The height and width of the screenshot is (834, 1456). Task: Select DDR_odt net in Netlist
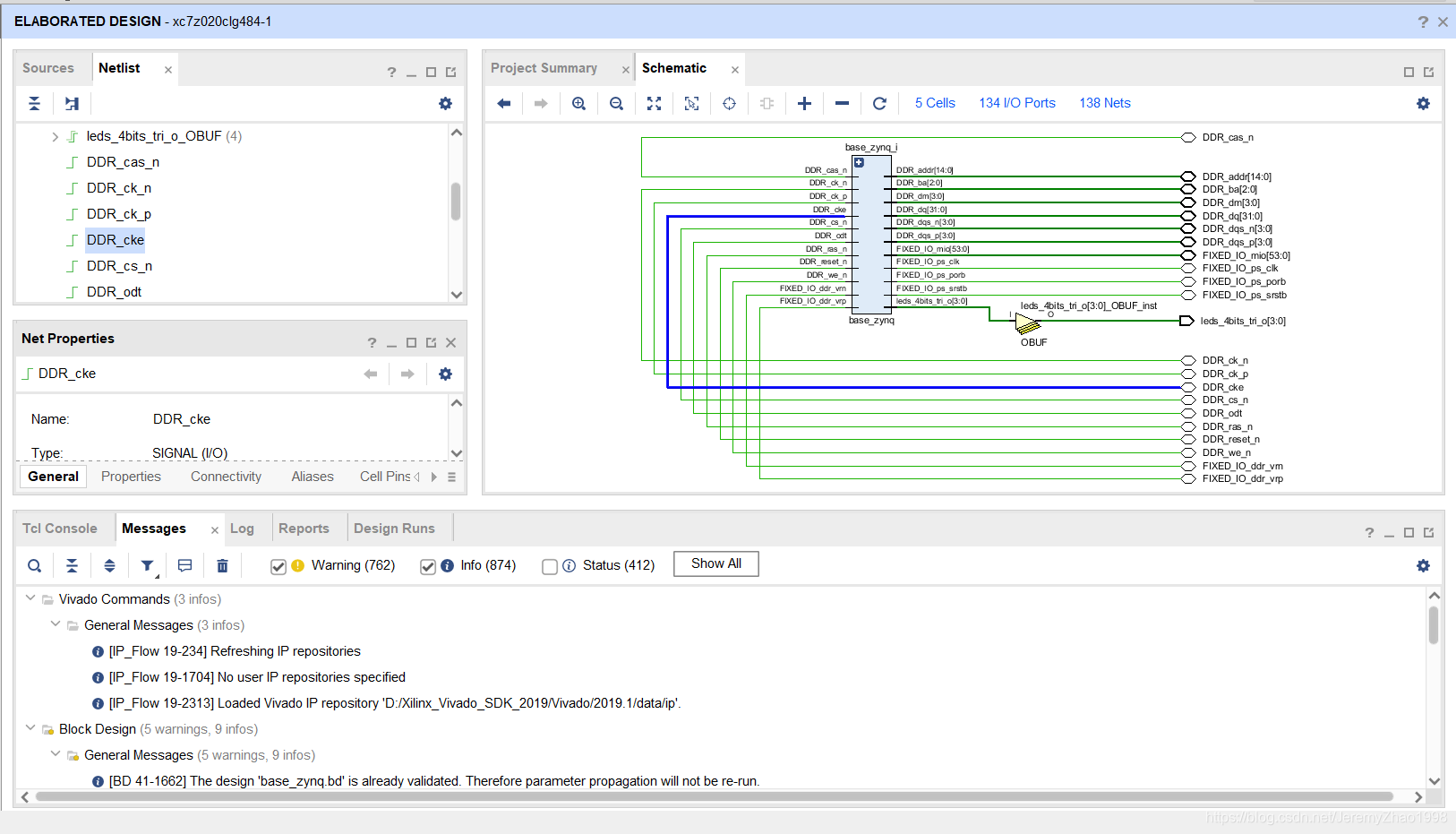(114, 292)
